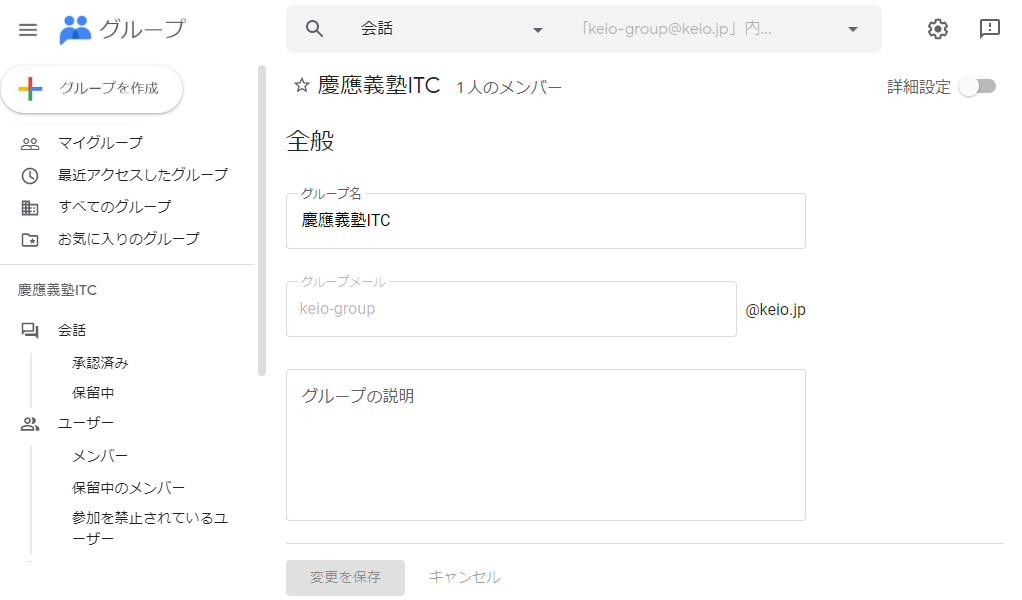
Task: Open the send feedback icon
Action: [989, 29]
